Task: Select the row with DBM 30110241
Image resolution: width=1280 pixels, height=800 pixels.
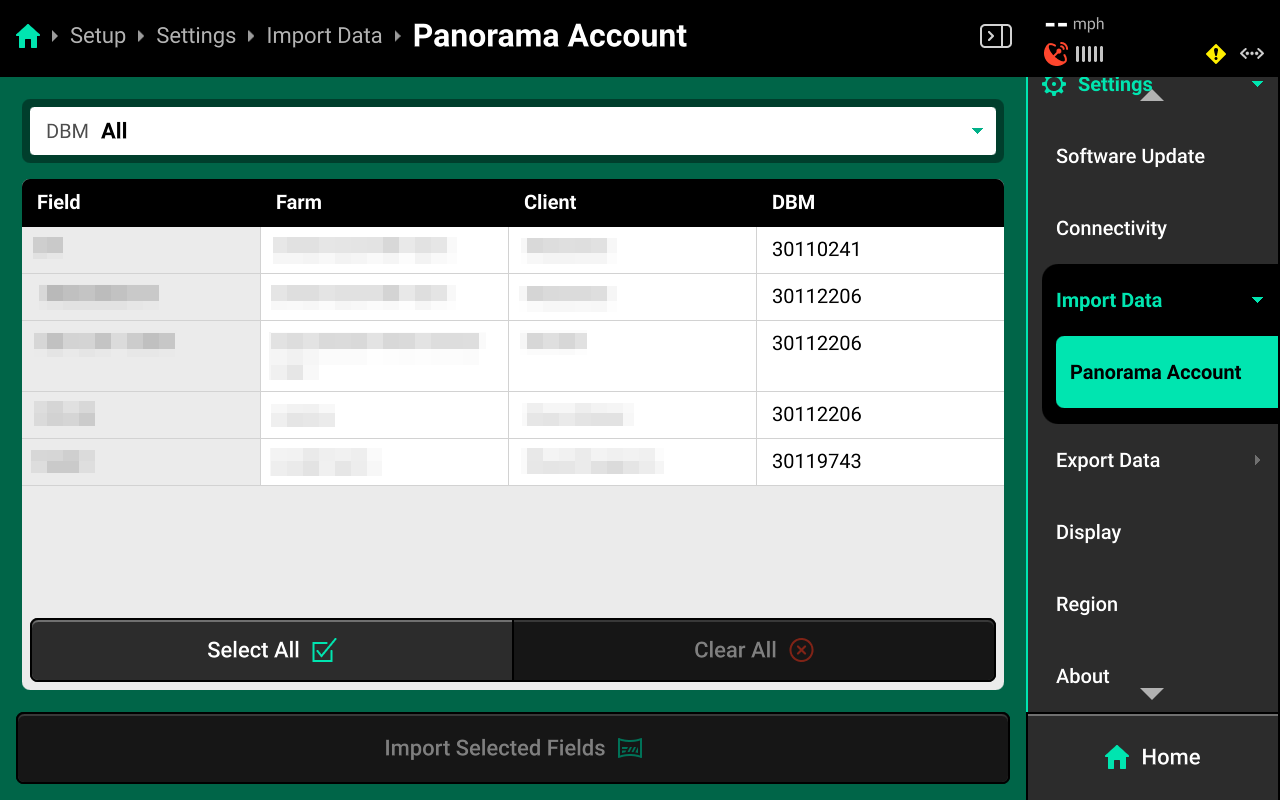Action: click(513, 250)
